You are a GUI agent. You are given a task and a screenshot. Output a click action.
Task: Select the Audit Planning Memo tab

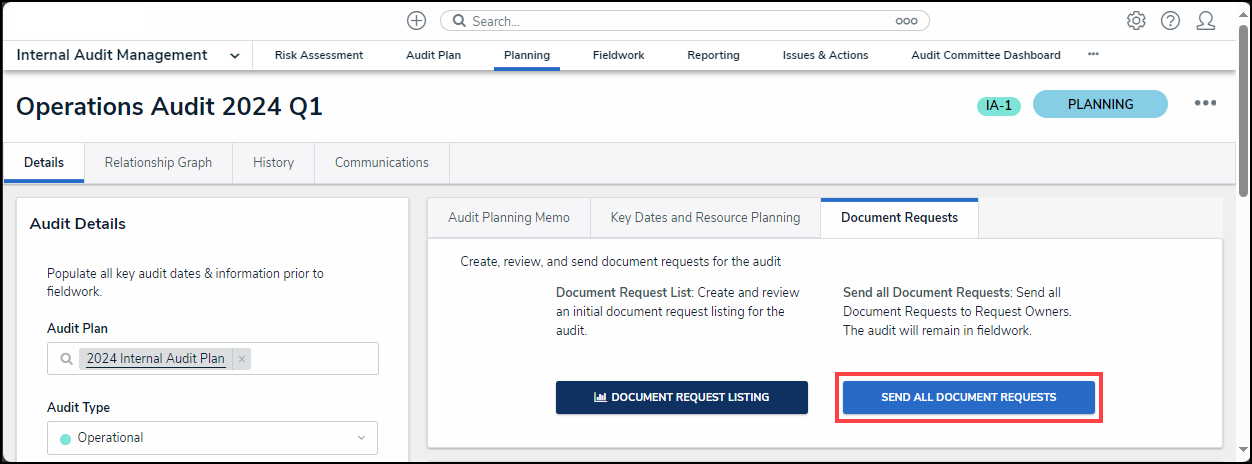click(509, 218)
